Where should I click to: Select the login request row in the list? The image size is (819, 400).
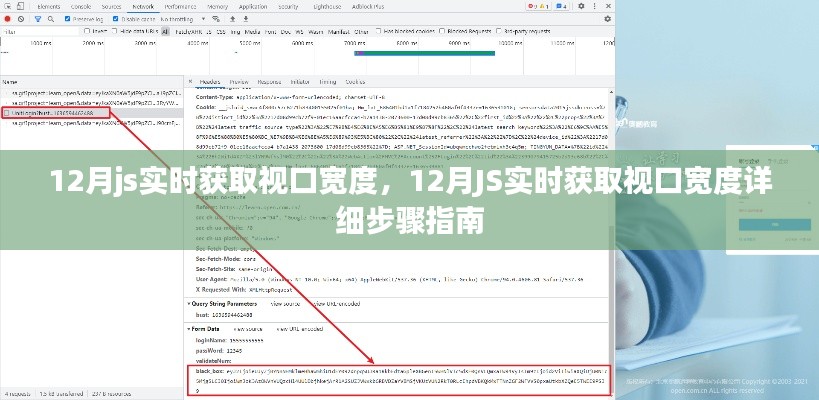coord(91,112)
